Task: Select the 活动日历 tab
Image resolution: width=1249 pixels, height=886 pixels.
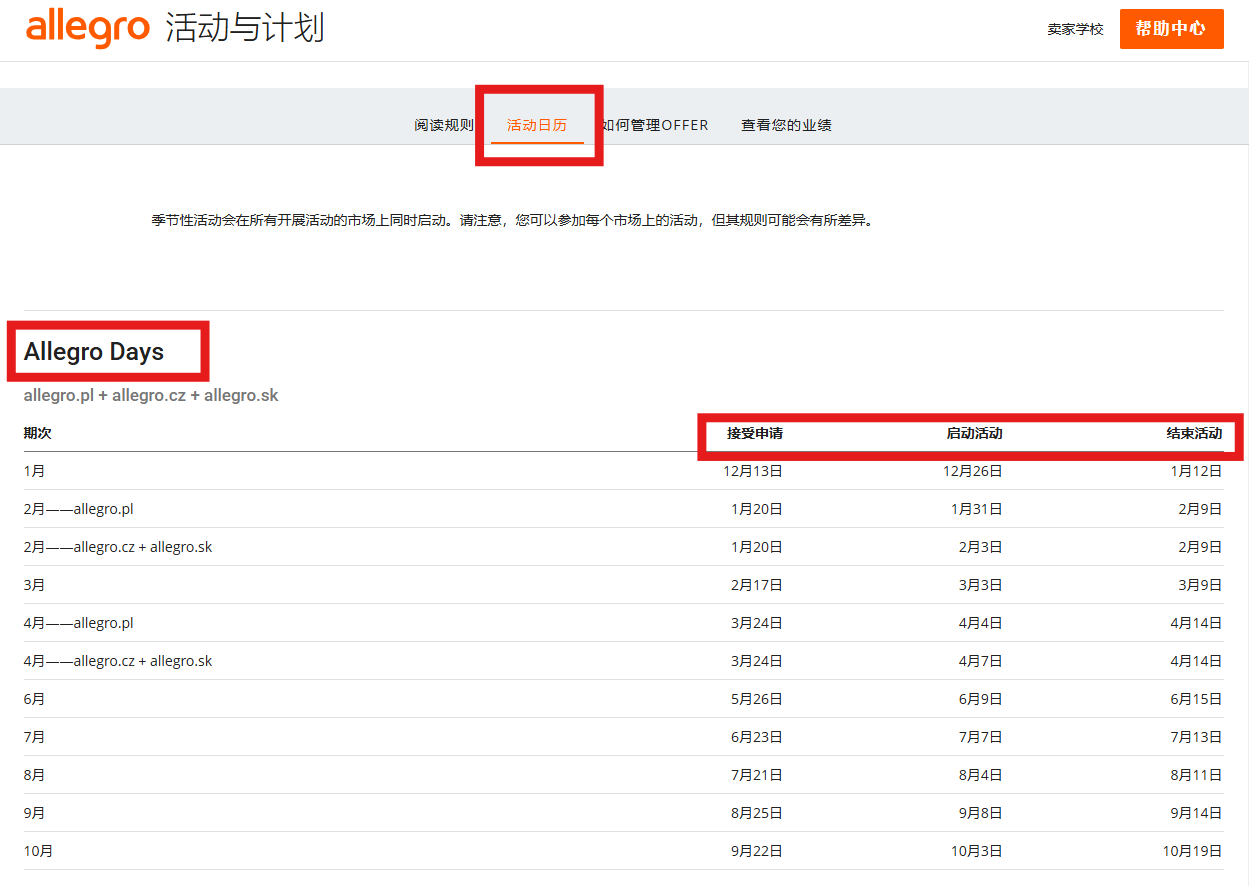Action: pos(537,125)
